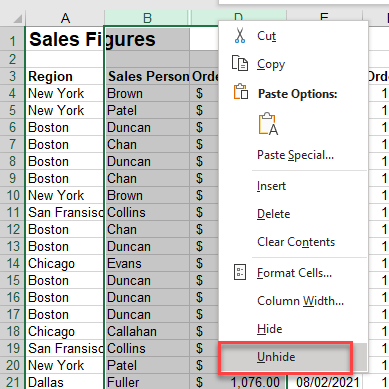Click the Select All corner triangle
Viewport: 389px width, 389px height.
(18, 18)
